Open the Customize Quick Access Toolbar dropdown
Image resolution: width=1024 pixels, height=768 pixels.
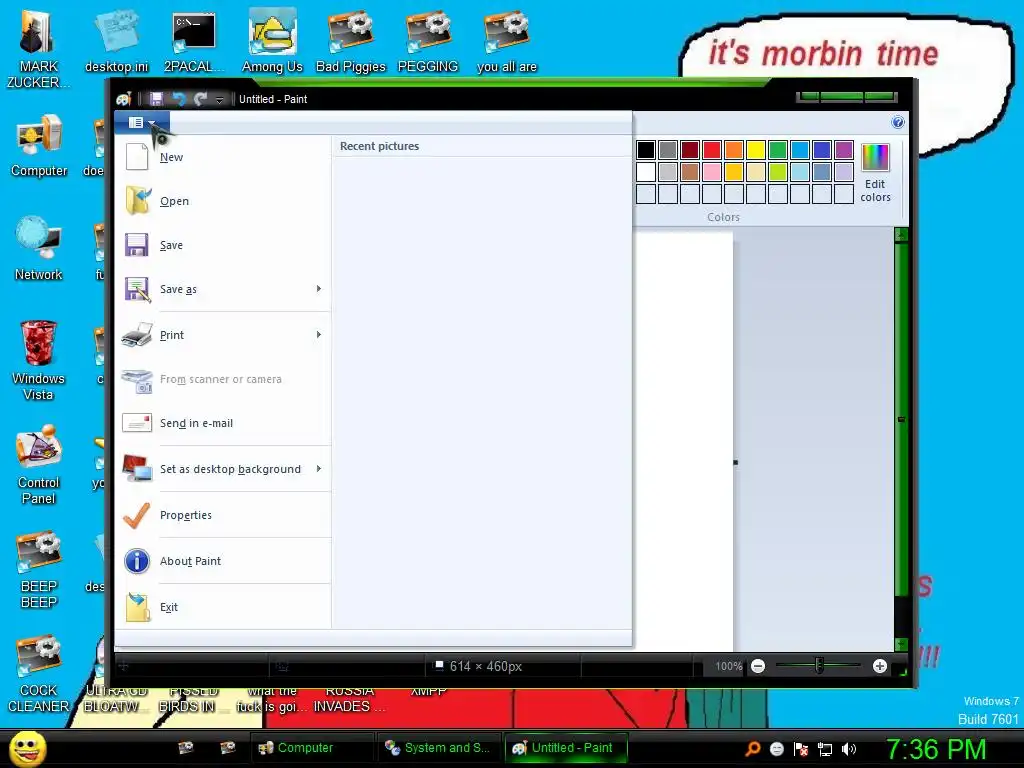[x=219, y=99]
